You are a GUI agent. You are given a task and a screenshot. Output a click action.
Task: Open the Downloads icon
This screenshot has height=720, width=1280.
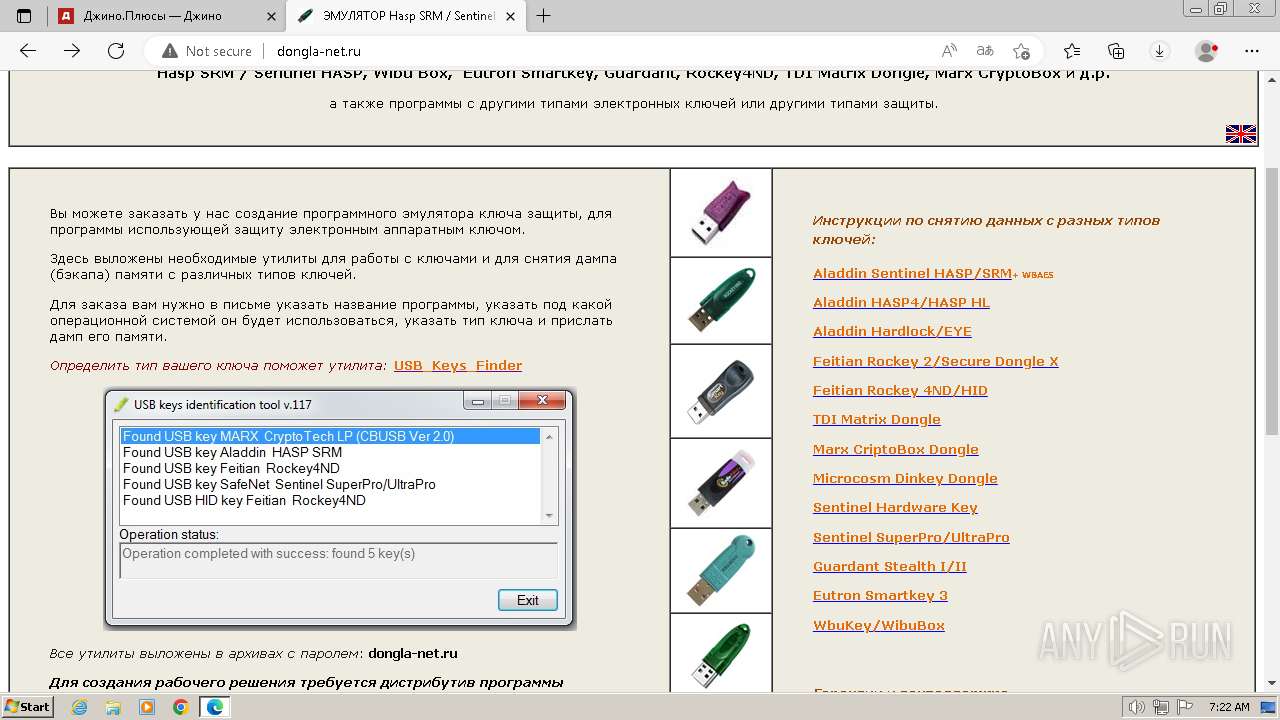[x=1160, y=51]
